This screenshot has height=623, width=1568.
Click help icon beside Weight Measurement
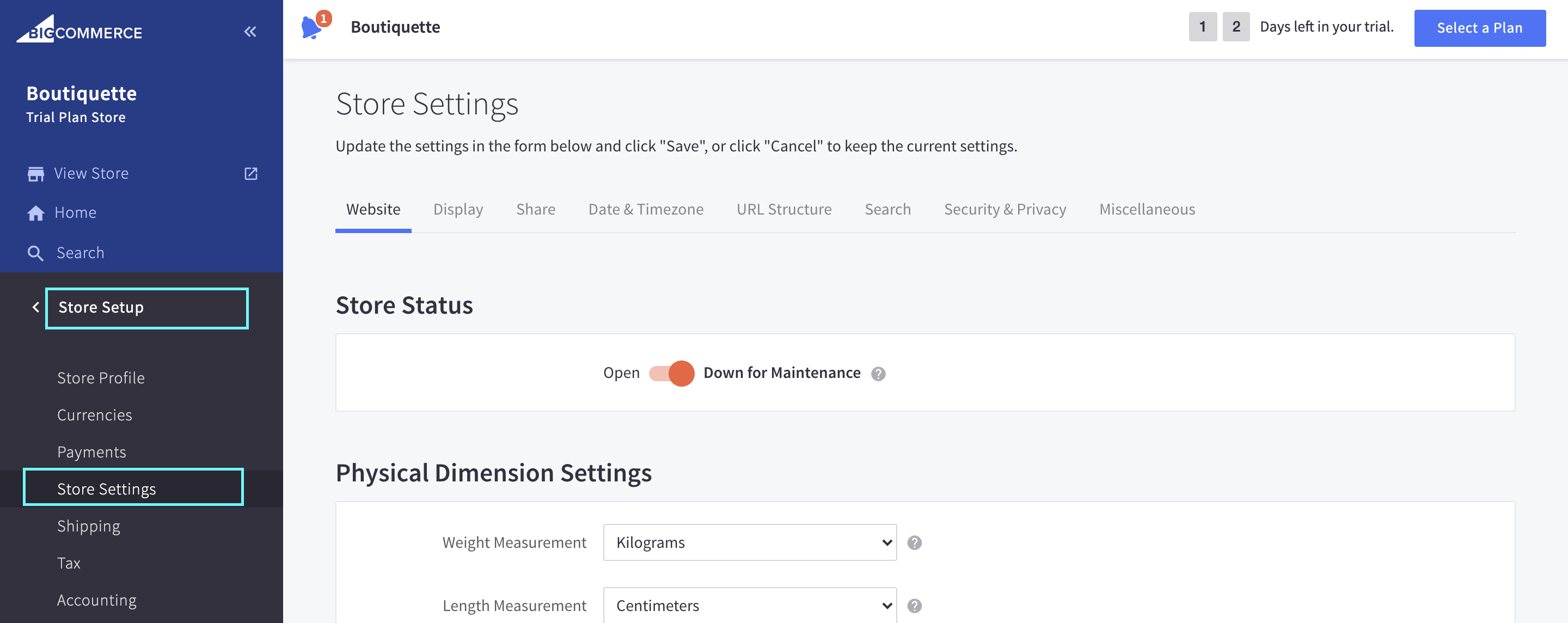[x=914, y=542]
